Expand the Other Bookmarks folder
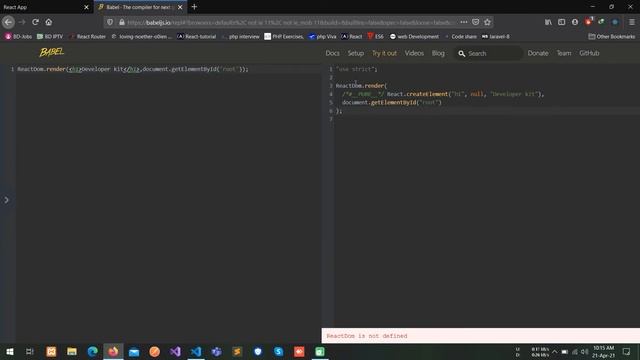 612,36
